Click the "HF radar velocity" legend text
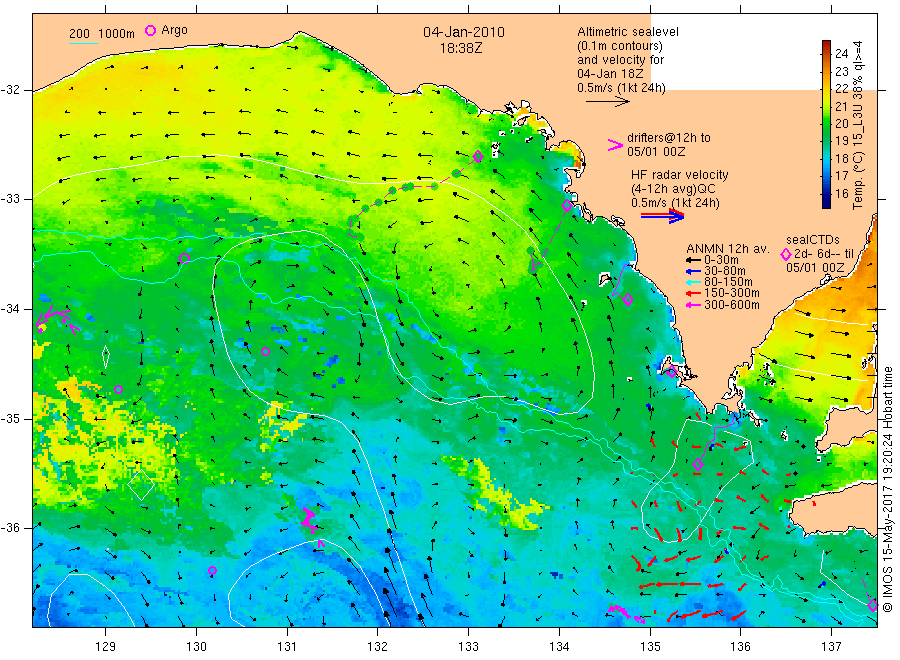900x660 pixels. [x=680, y=174]
